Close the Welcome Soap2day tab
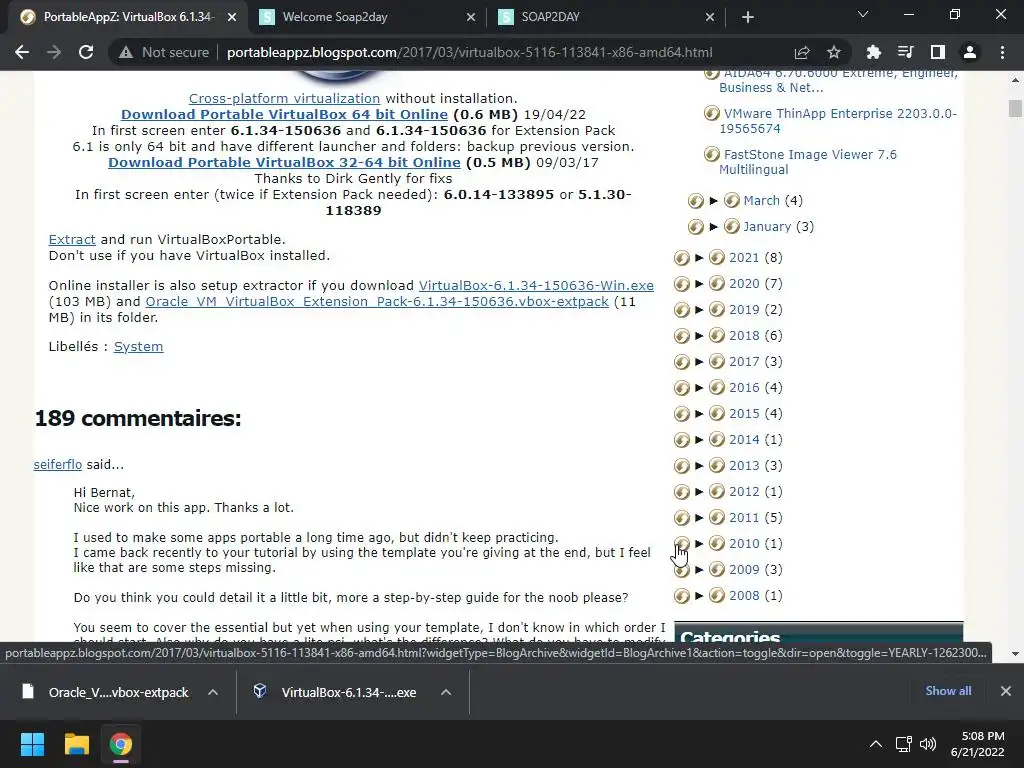This screenshot has height=768, width=1024. 471,17
